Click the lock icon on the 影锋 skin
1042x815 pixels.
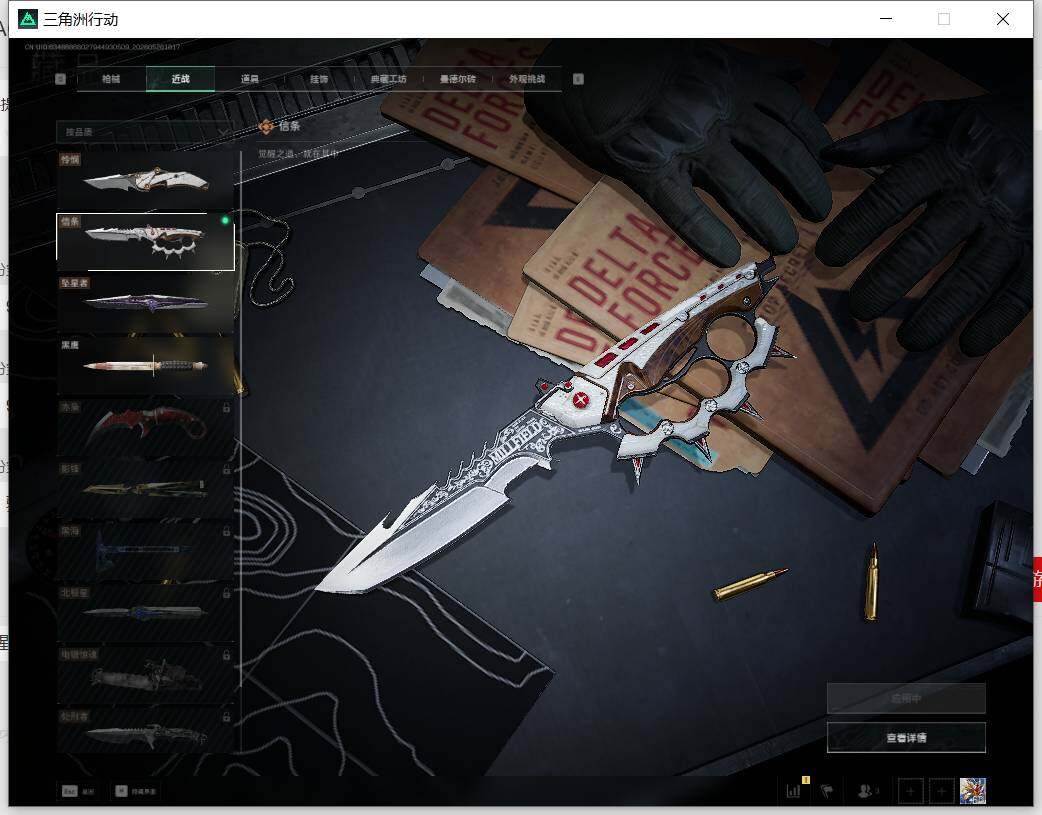pyautogui.click(x=226, y=469)
